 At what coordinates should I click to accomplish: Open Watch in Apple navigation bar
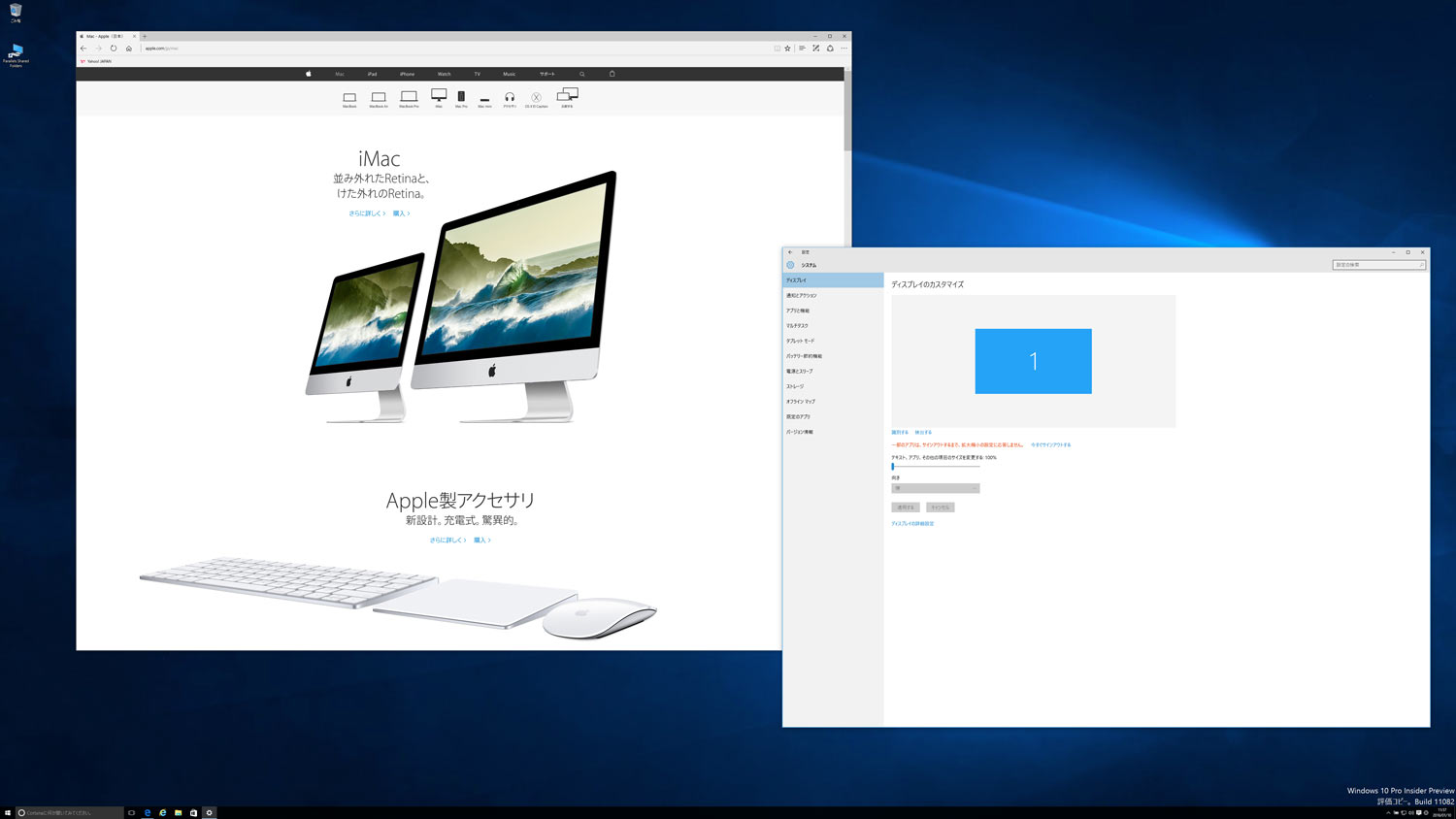444,74
